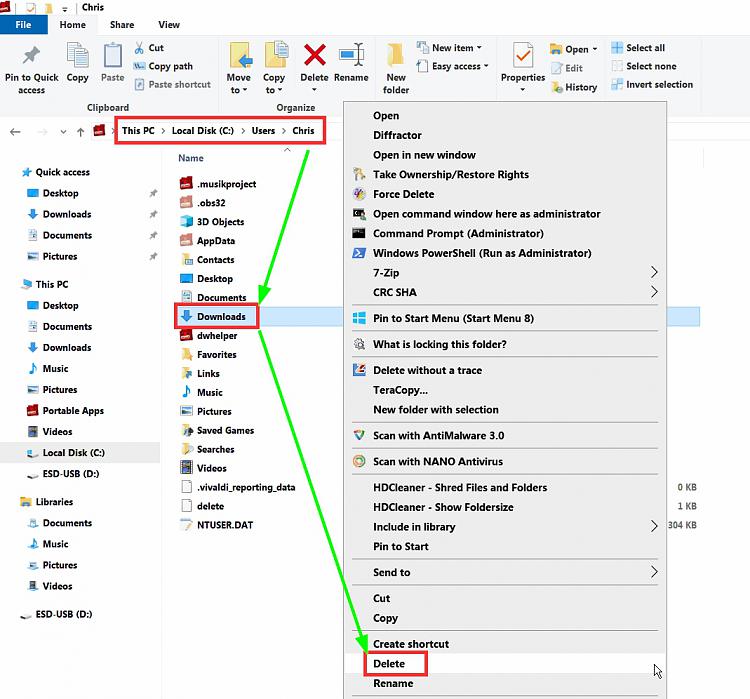Click Users in the address breadcrumb
Viewport: 750px width, 699px height.
(x=264, y=131)
